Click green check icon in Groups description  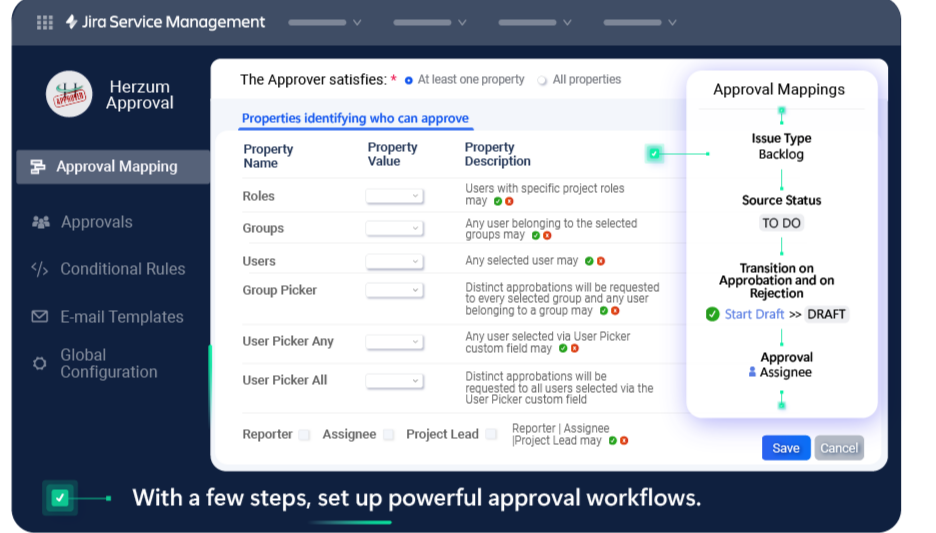pyautogui.click(x=535, y=235)
